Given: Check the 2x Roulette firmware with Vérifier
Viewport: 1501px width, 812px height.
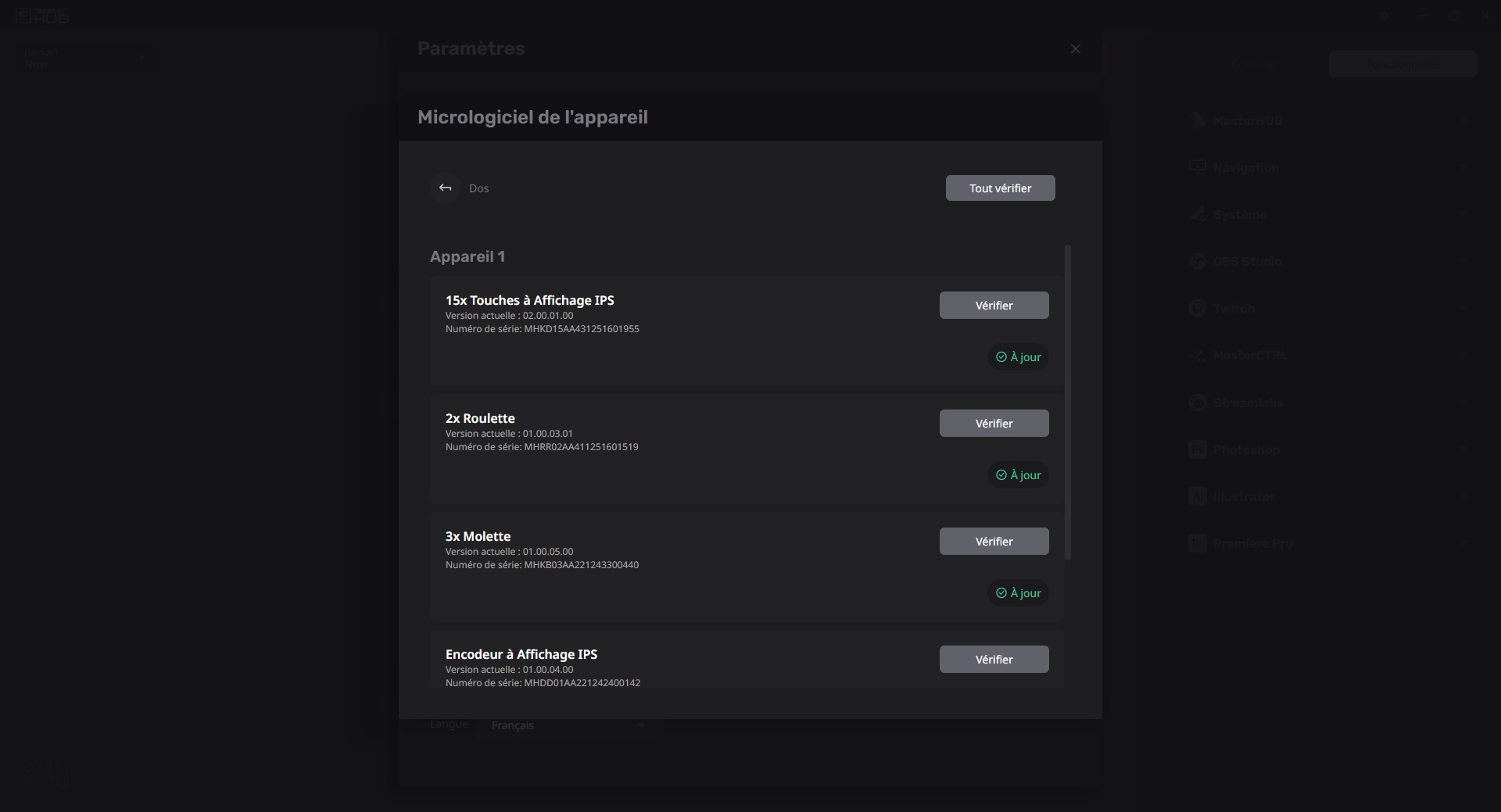Looking at the screenshot, I should (994, 424).
